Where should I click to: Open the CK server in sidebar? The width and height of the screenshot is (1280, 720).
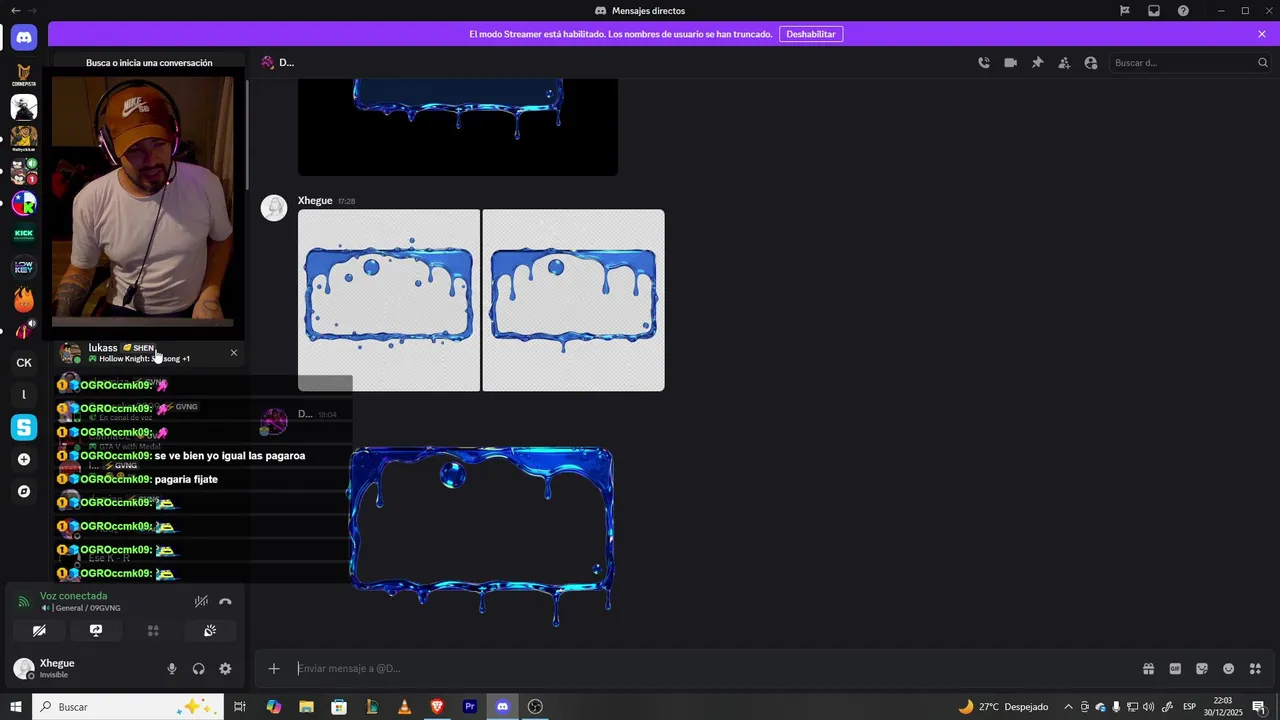click(24, 363)
